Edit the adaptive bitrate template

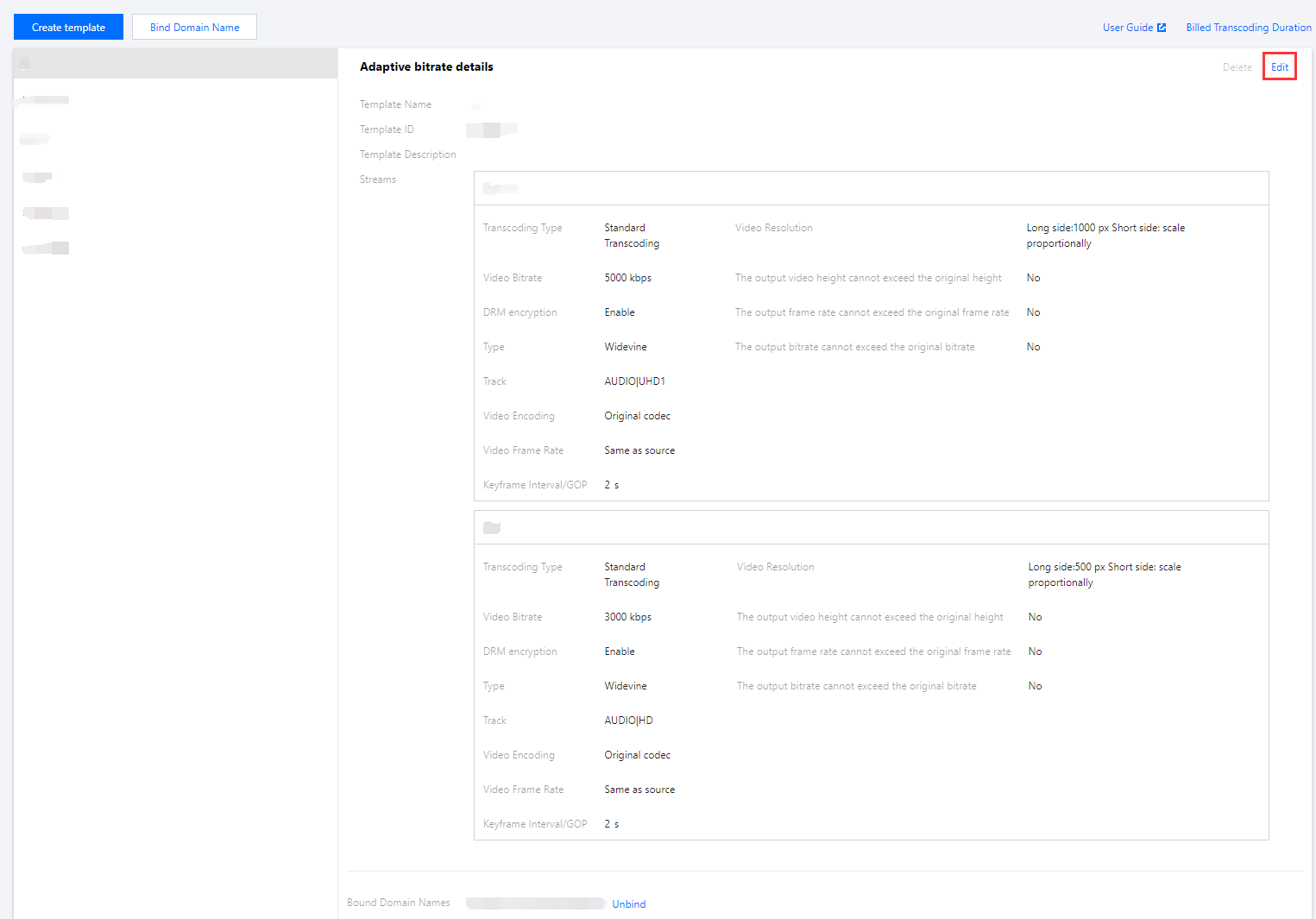point(1280,67)
